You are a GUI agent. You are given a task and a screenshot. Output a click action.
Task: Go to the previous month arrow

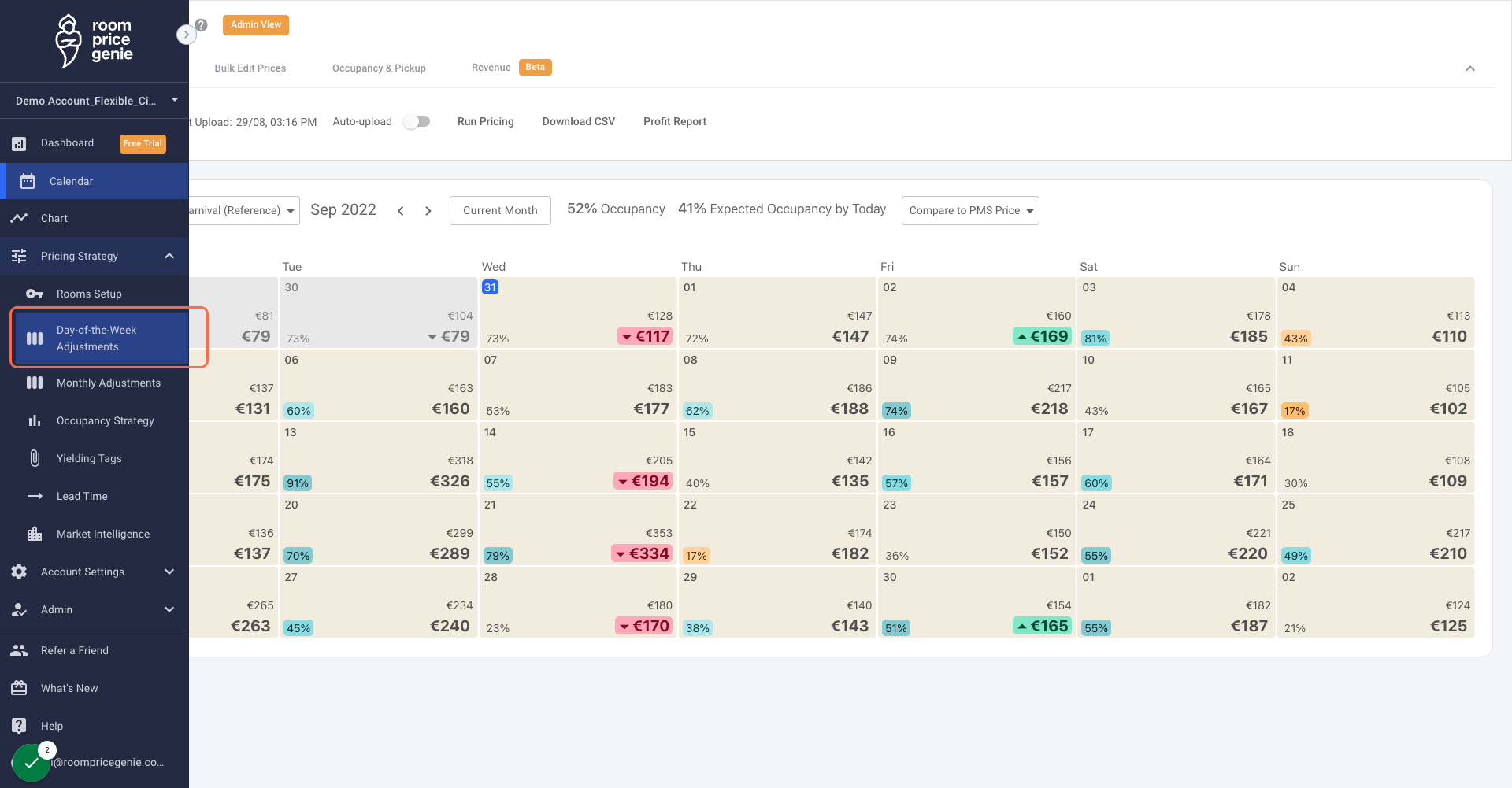pyautogui.click(x=401, y=211)
